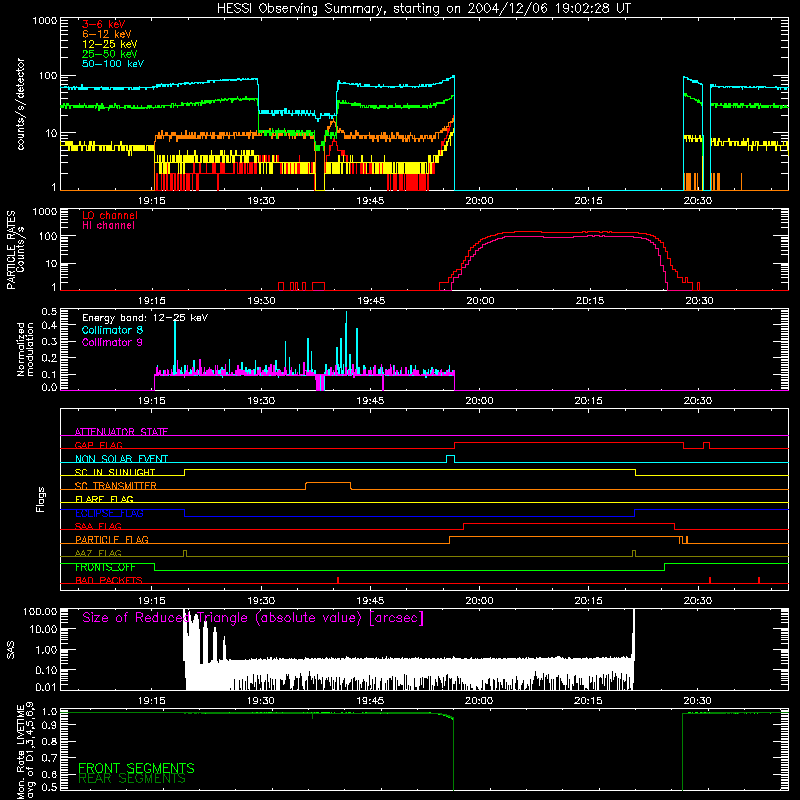Image resolution: width=800 pixels, height=800 pixels.
Task: Click the SAS axis label
Action: click(x=10, y=649)
